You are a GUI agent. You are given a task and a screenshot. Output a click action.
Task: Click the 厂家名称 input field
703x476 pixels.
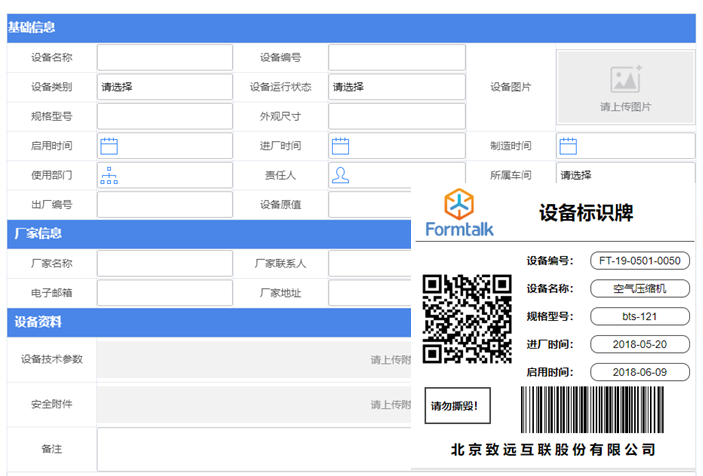(164, 264)
